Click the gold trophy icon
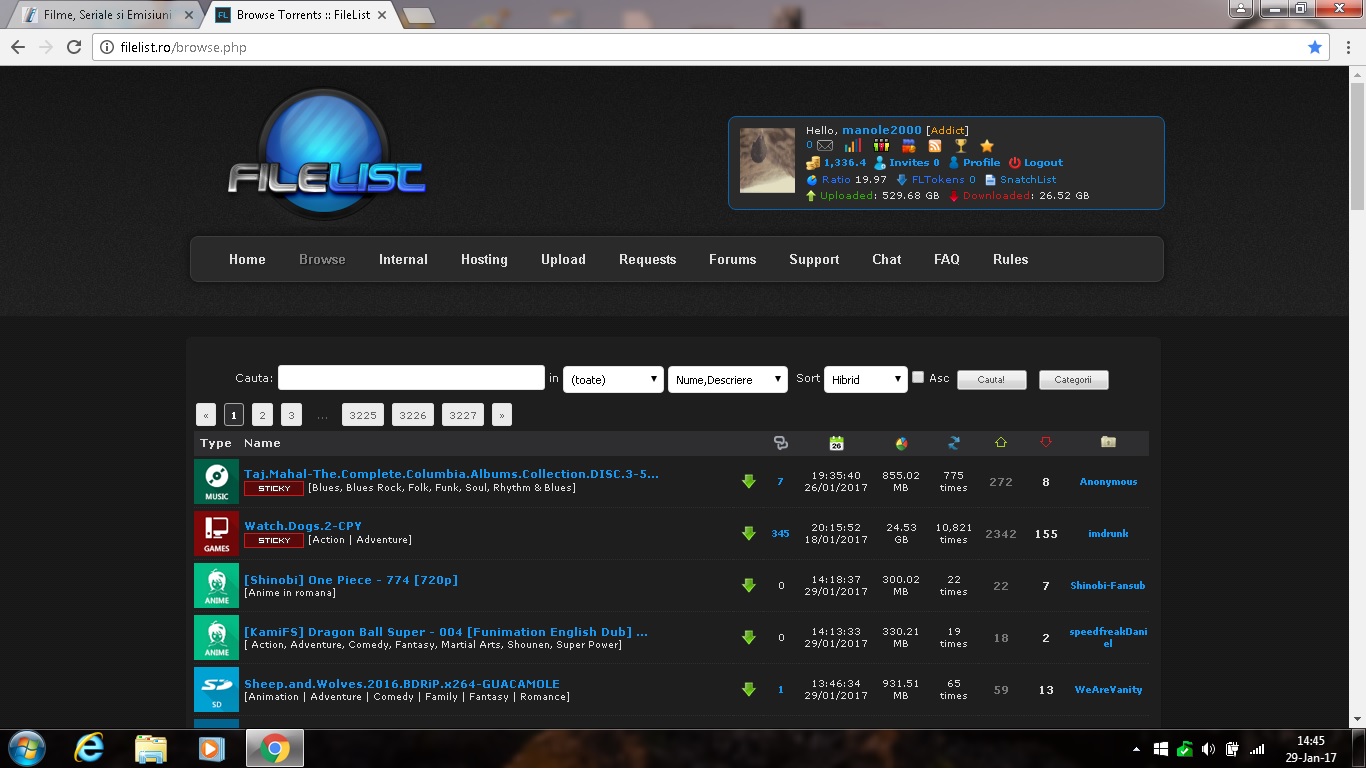This screenshot has height=769, width=1366. (x=960, y=146)
